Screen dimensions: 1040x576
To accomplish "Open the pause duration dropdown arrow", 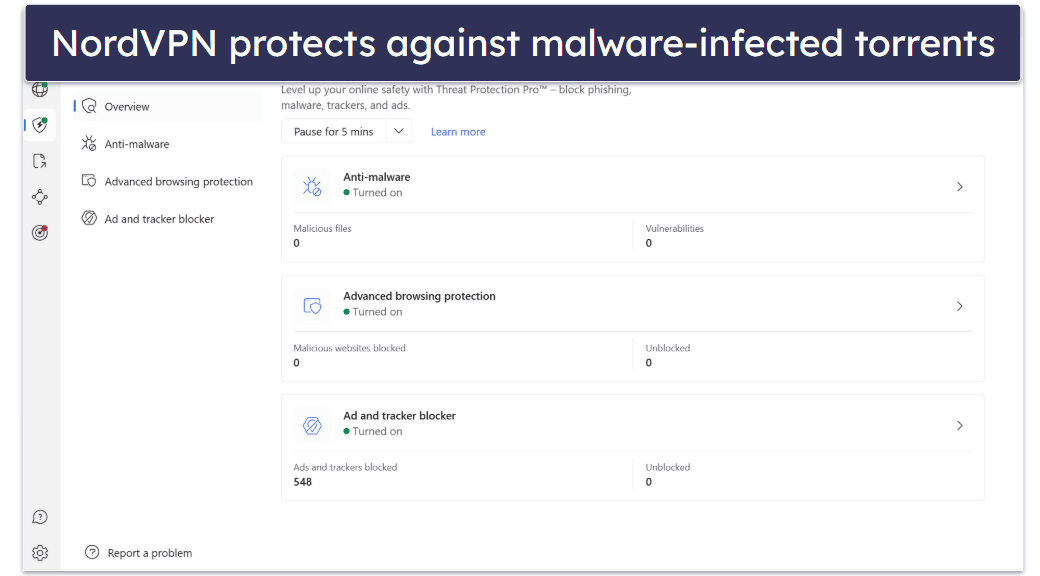I will tap(398, 131).
